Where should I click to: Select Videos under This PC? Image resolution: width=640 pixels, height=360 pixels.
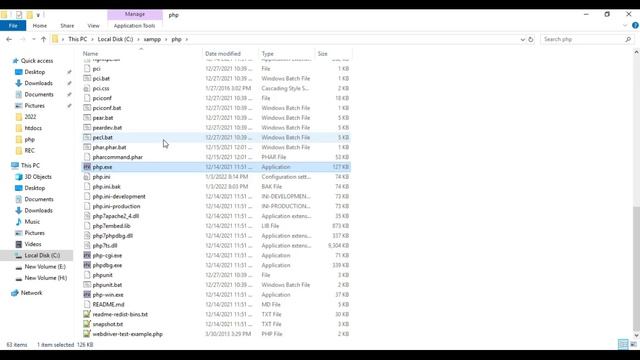[x=33, y=244]
